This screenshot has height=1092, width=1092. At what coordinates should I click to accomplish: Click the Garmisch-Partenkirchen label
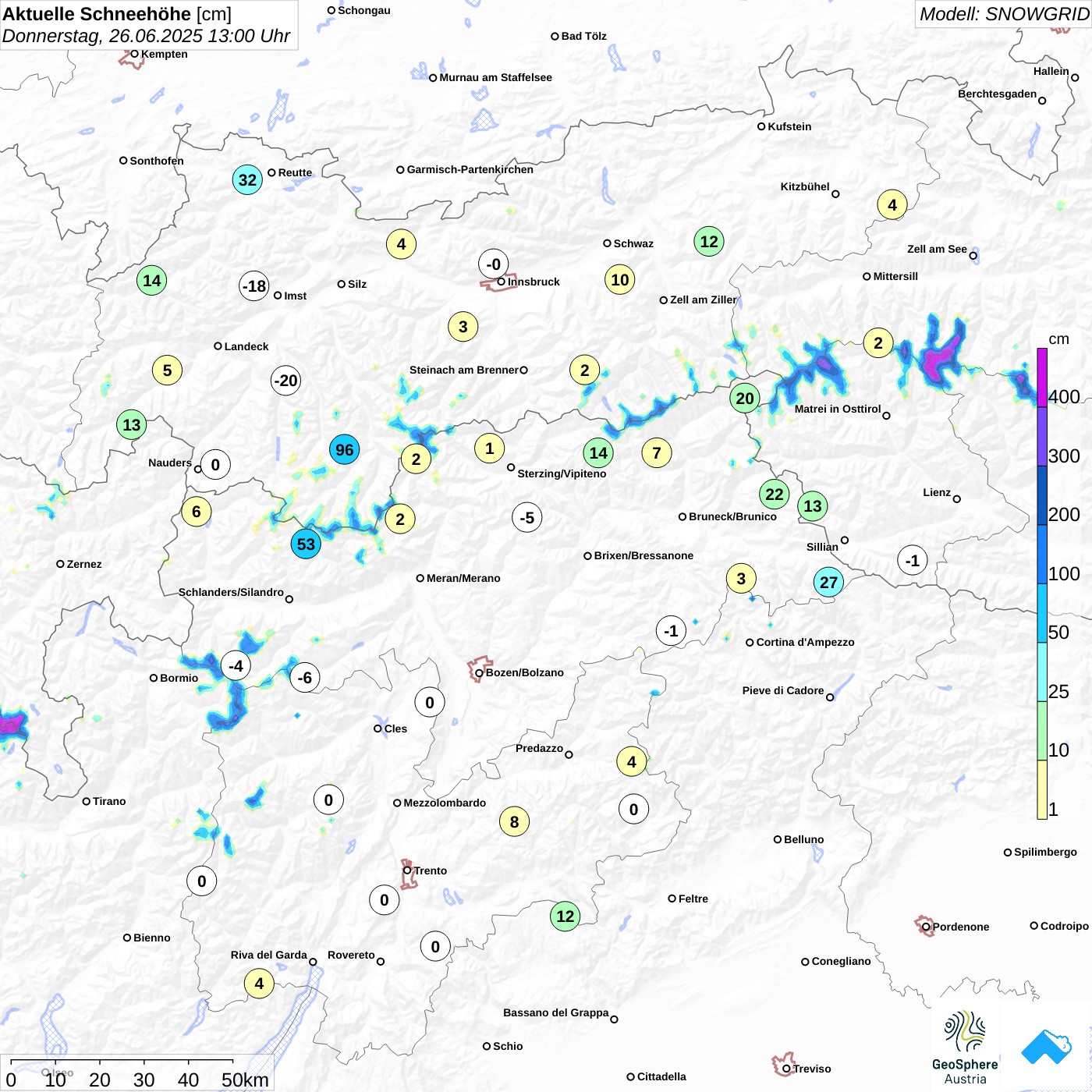click(470, 170)
